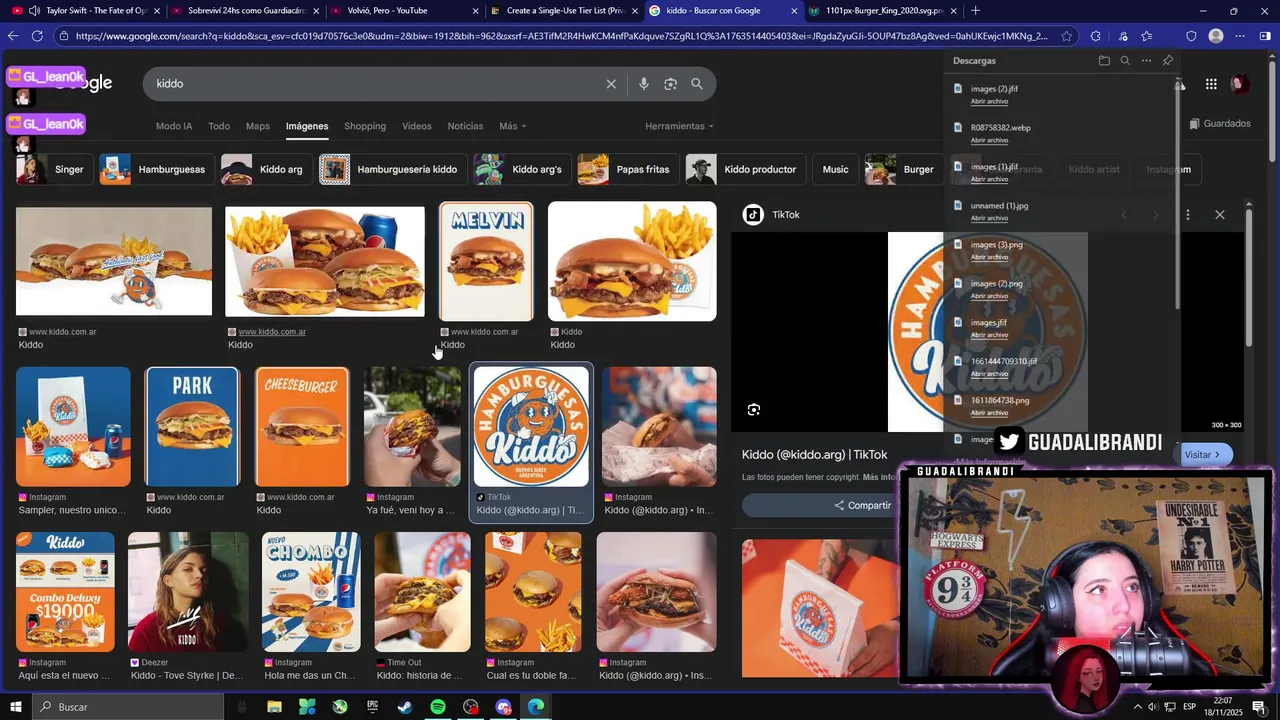The height and width of the screenshot is (720, 1280).
Task: Show hidden system tray icons
Action: pyautogui.click(x=1138, y=707)
